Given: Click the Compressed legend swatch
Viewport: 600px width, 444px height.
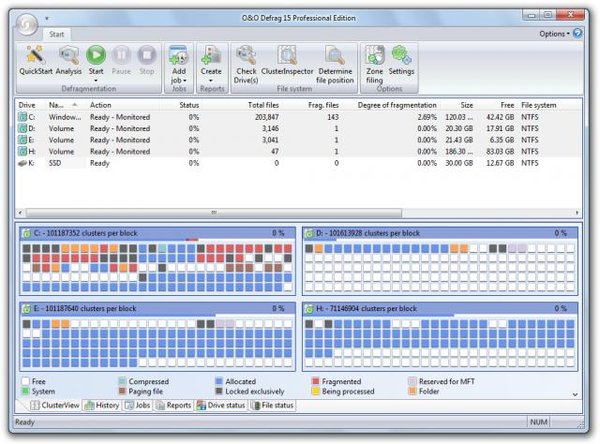Looking at the screenshot, I should pos(122,381).
